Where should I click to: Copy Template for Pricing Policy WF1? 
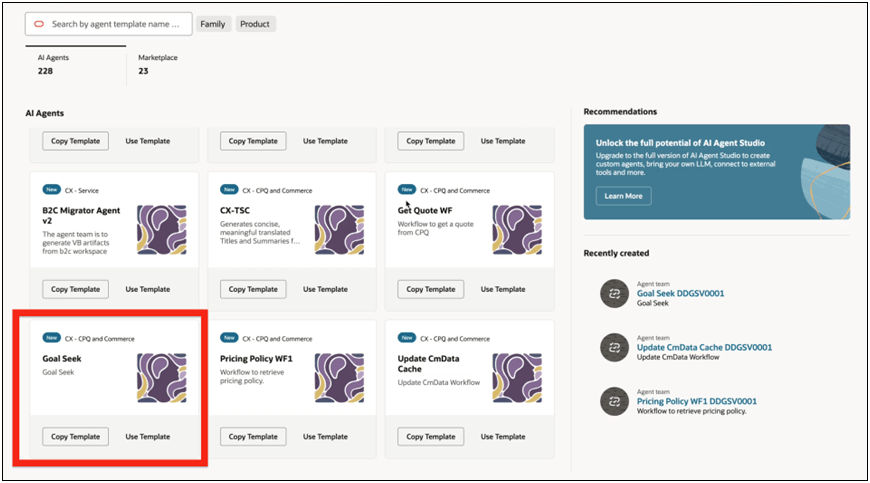click(x=253, y=436)
